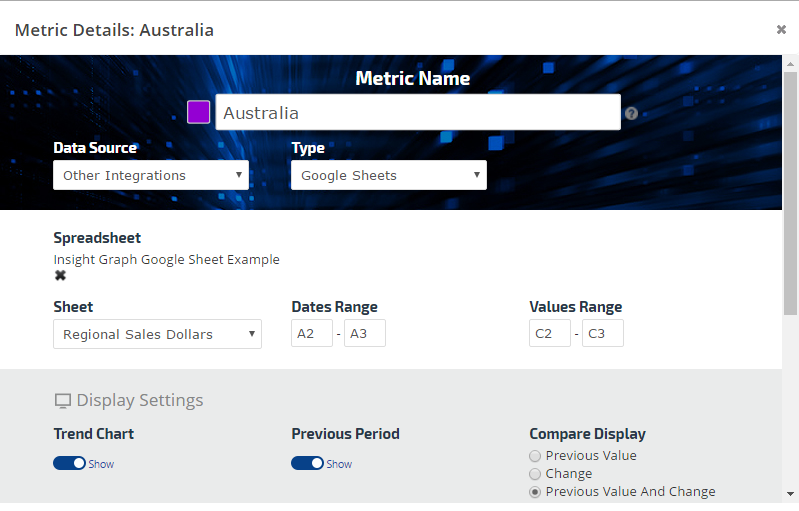Click the Dates Range start field A2
Image resolution: width=799 pixels, height=511 pixels.
click(312, 334)
